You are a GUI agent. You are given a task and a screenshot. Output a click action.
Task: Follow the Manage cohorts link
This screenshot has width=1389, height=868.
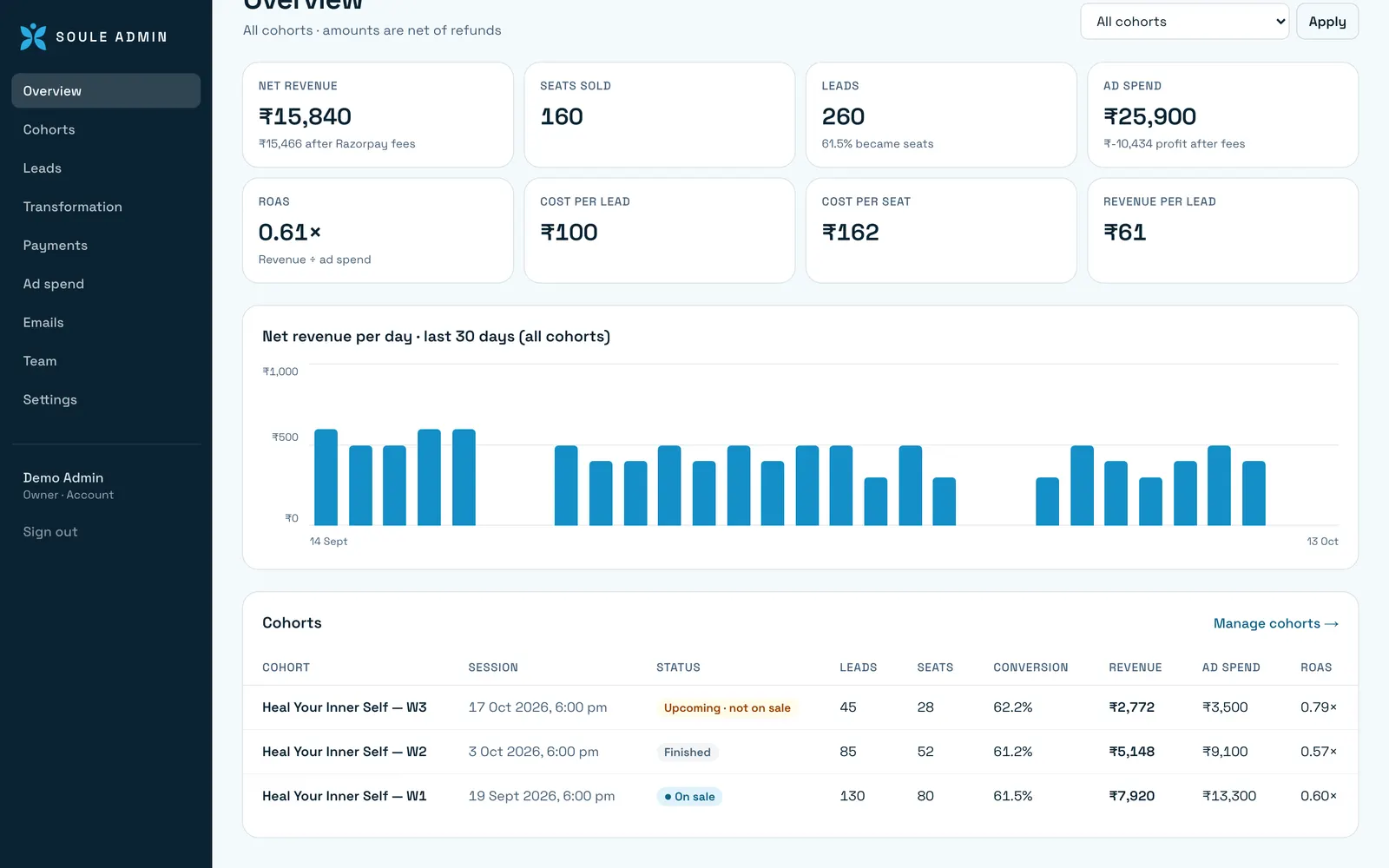click(1275, 624)
